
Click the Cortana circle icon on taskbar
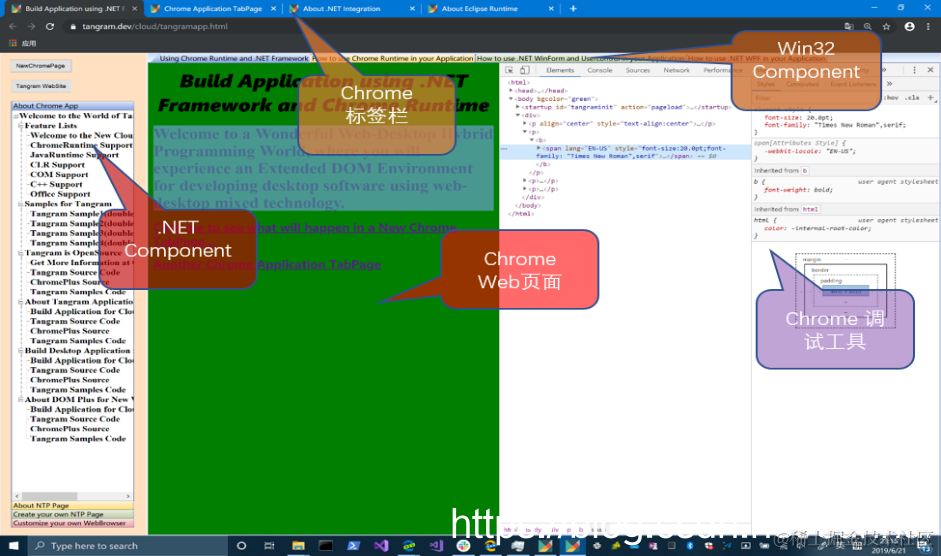(x=241, y=546)
